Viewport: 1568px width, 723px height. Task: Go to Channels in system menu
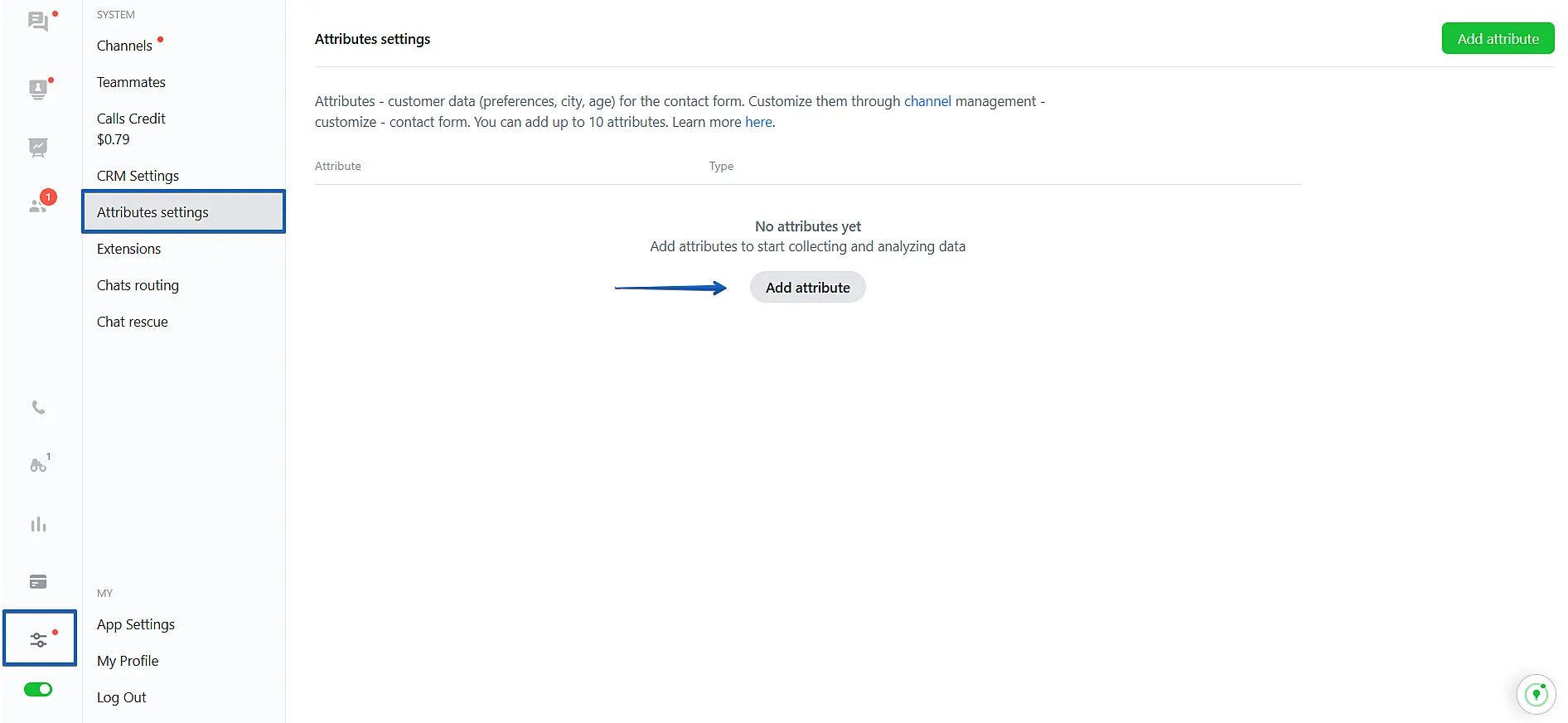pos(124,46)
